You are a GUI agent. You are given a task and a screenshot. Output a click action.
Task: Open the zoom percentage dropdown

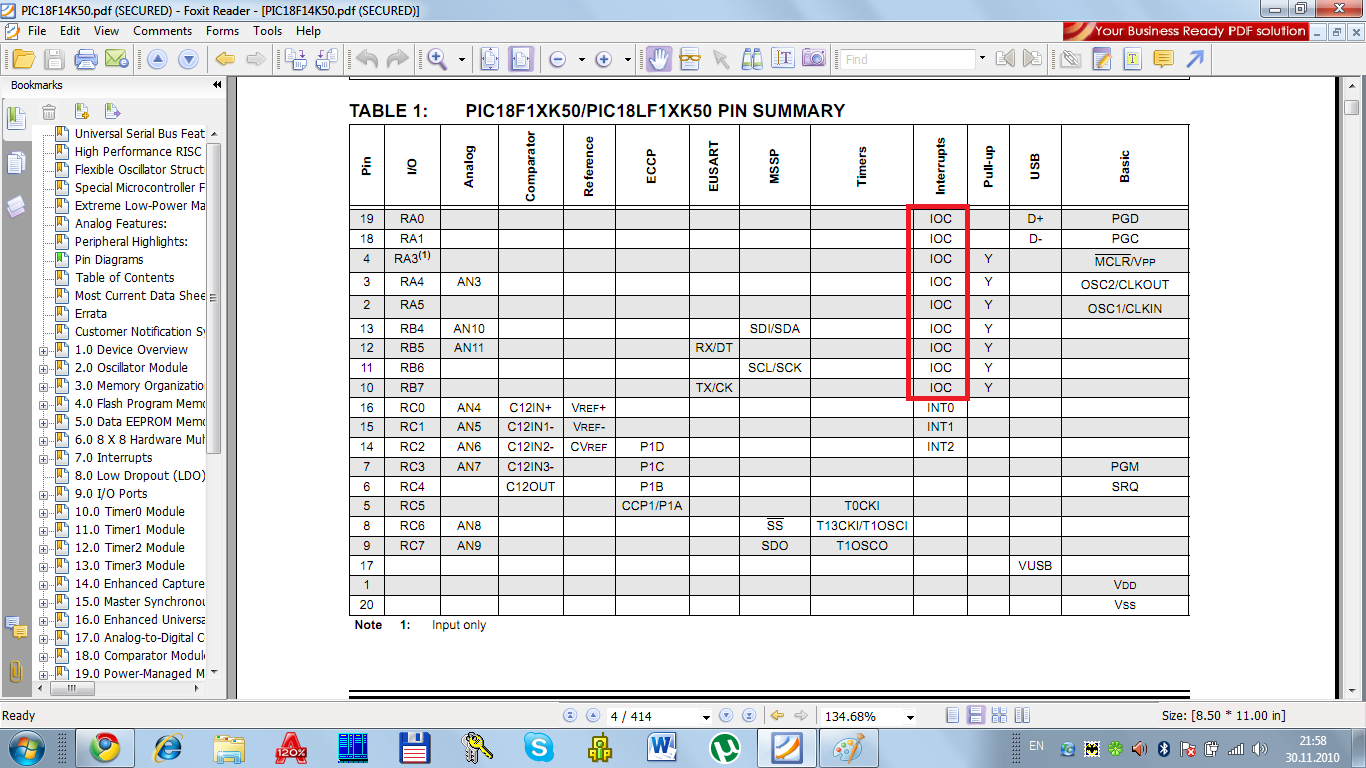pos(910,717)
